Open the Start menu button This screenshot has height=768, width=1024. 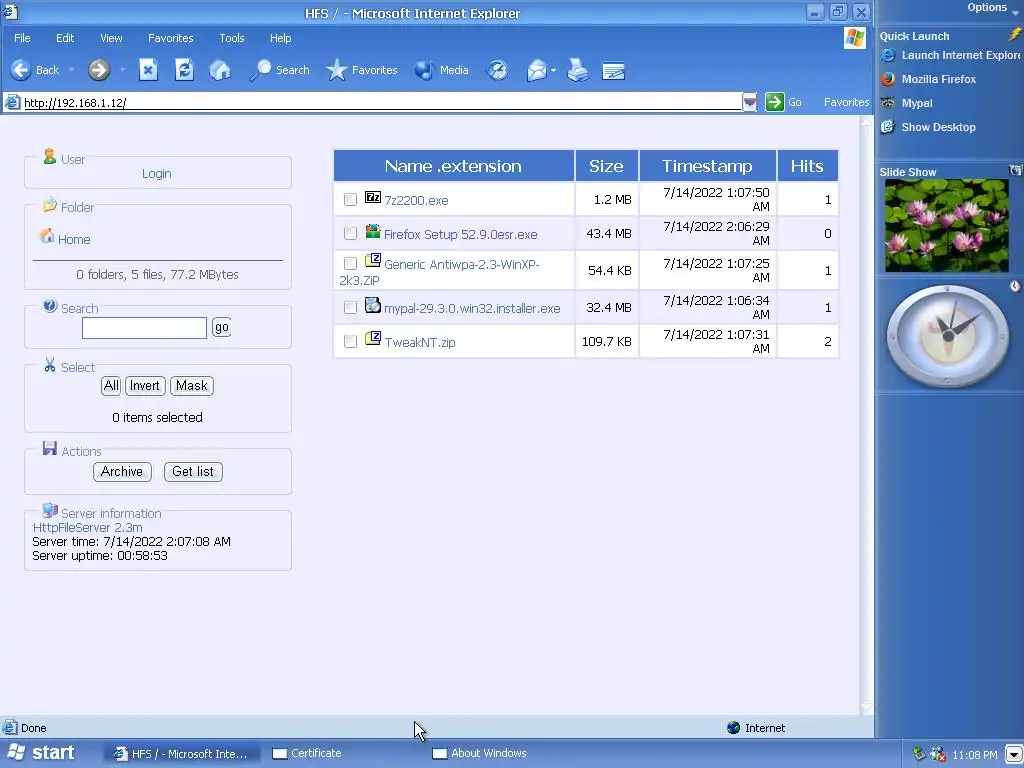pos(42,753)
